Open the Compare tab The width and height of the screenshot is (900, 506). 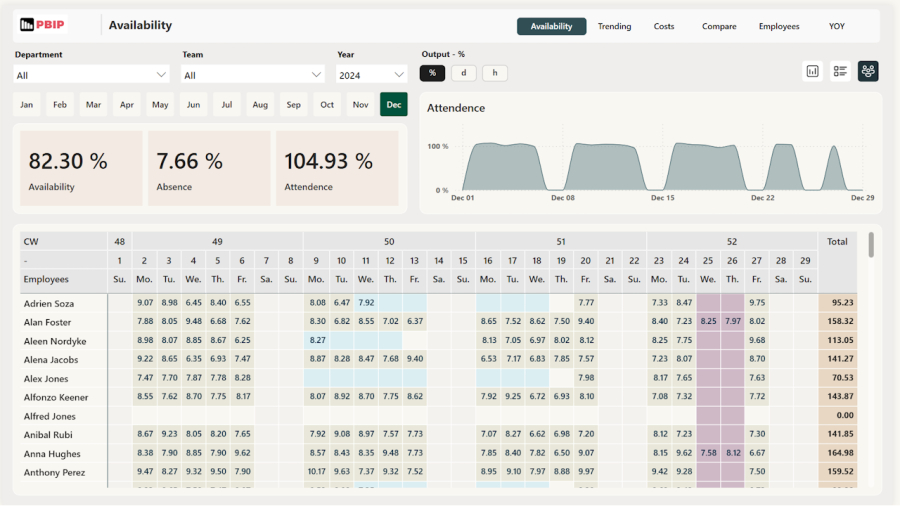pos(719,27)
